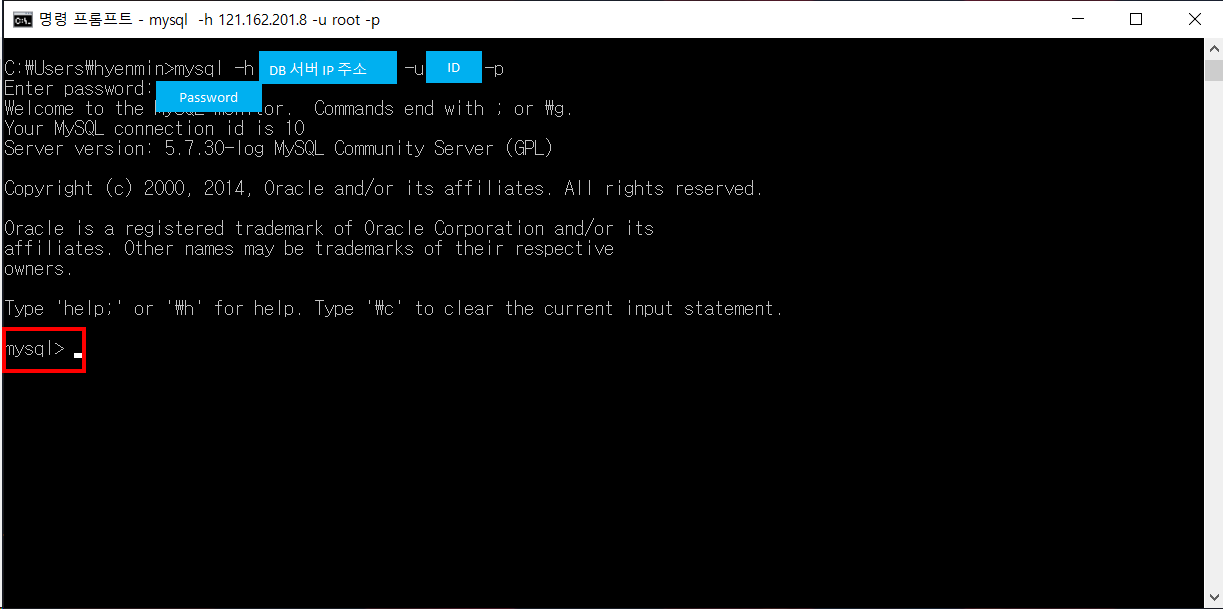Viewport: 1223px width, 609px height.
Task: Click the Copyright Oracle line
Action: tap(383, 188)
